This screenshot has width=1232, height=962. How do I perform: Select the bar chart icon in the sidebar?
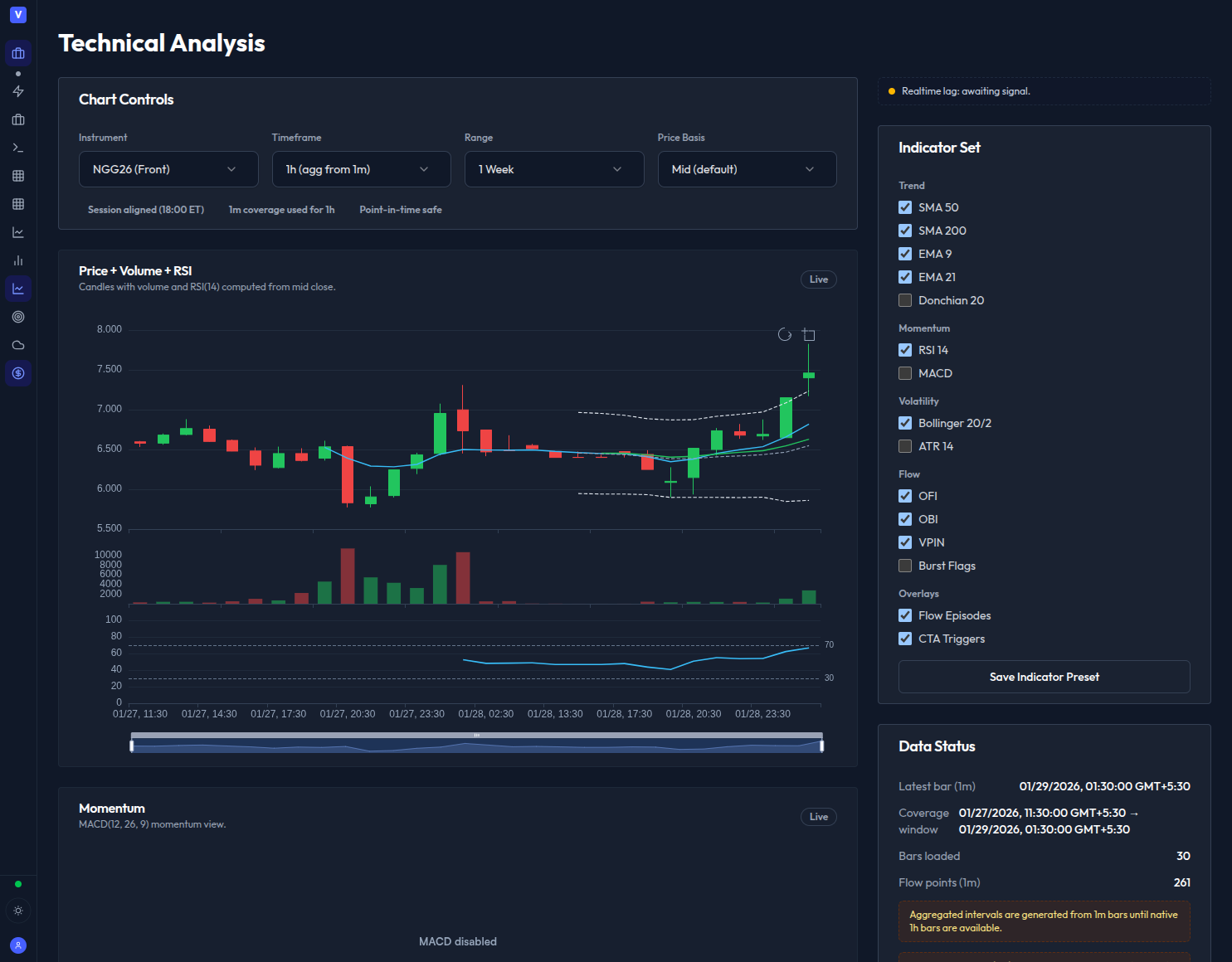click(x=18, y=260)
